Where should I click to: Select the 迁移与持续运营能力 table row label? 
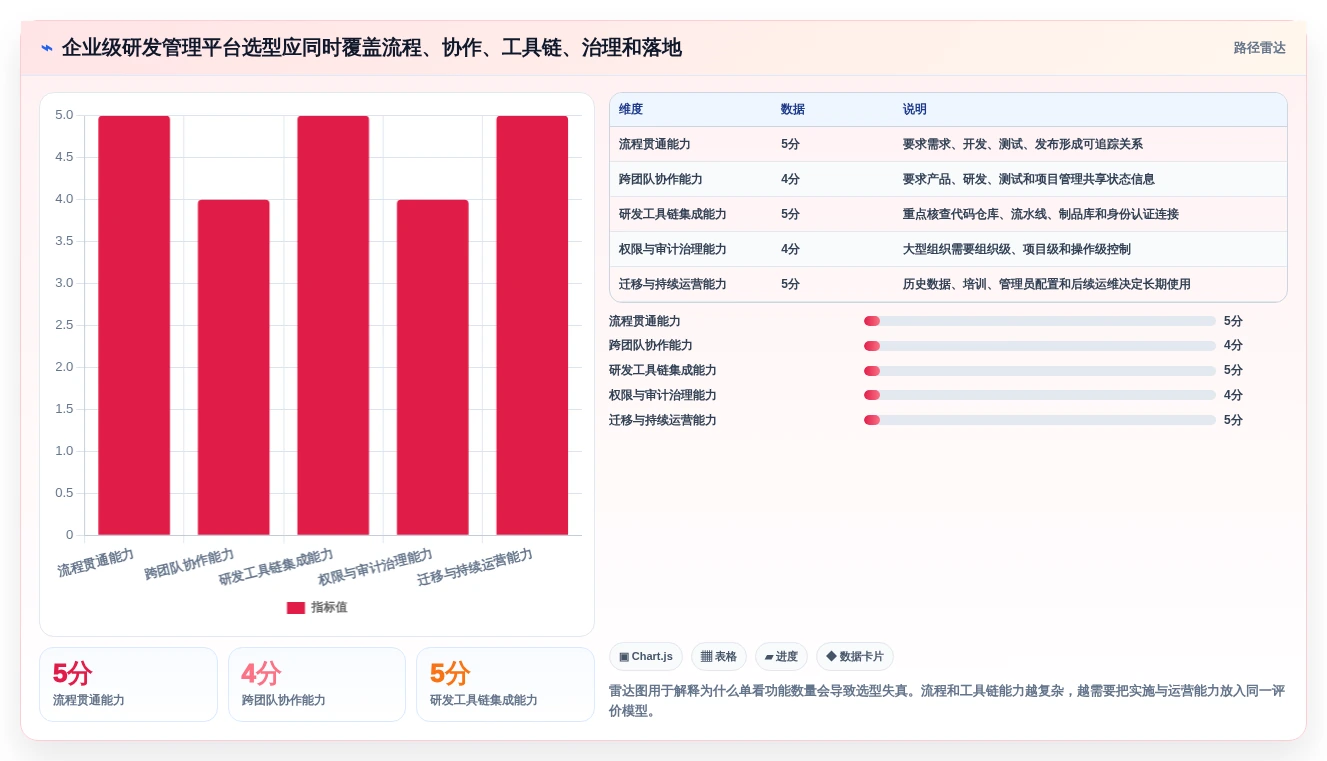(673, 284)
